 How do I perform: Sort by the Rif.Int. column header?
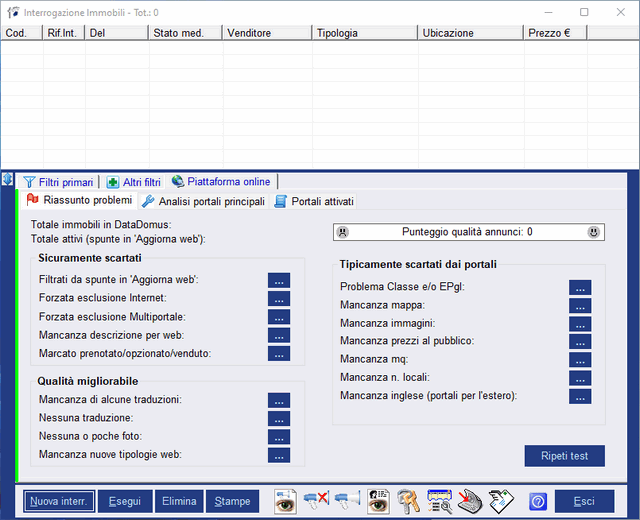click(64, 33)
